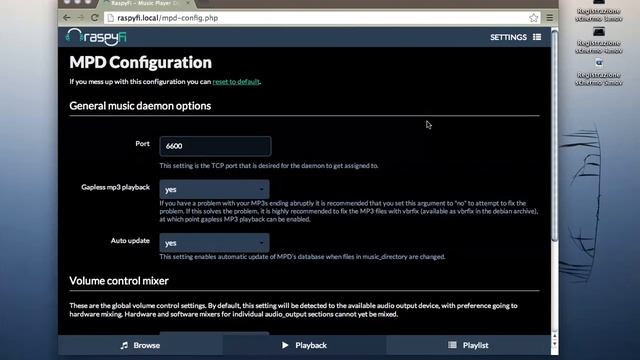Open the Auto update dropdown
The height and width of the screenshot is (360, 640).
(214, 243)
